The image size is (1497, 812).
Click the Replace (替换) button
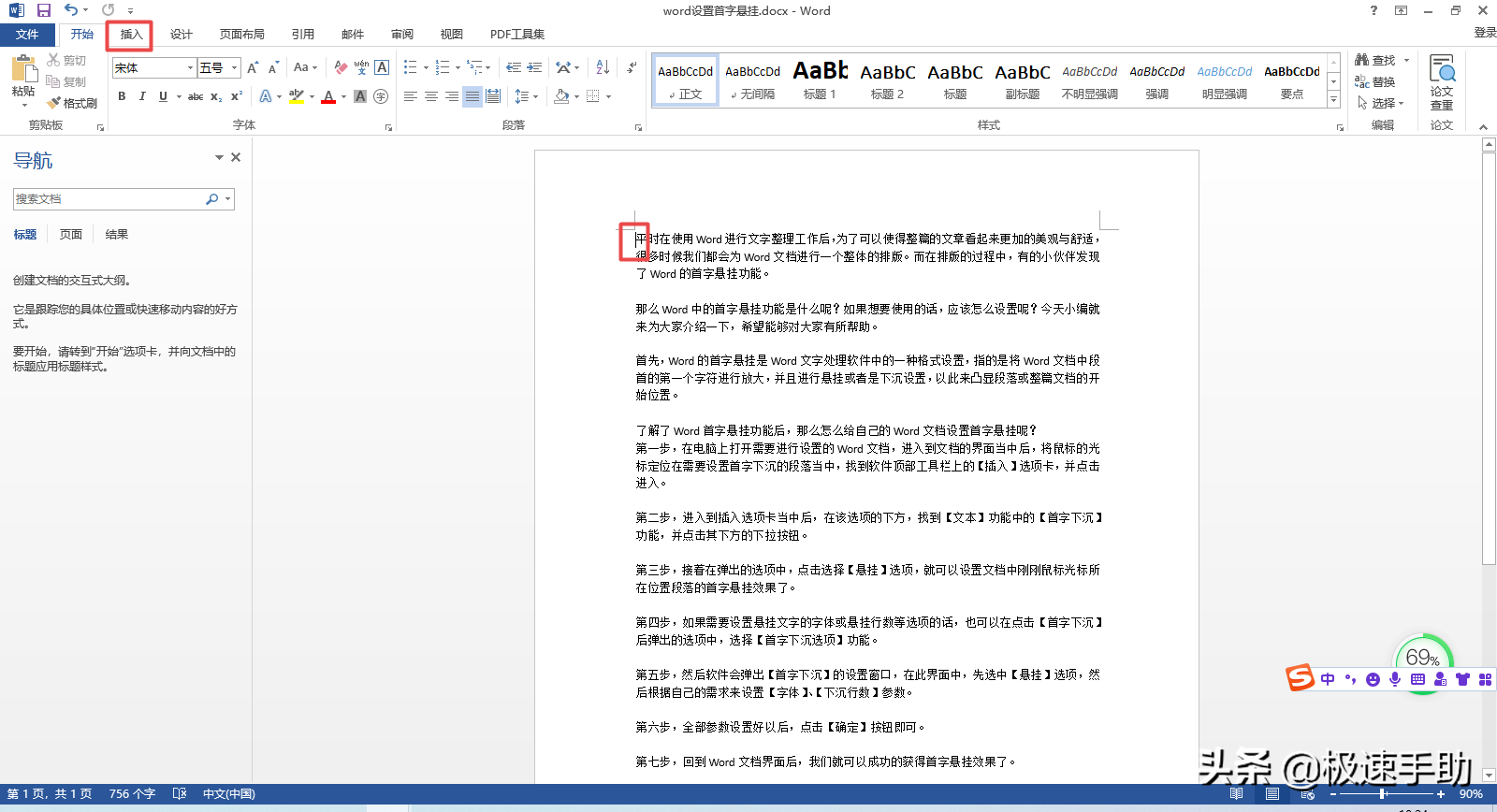click(x=1375, y=82)
